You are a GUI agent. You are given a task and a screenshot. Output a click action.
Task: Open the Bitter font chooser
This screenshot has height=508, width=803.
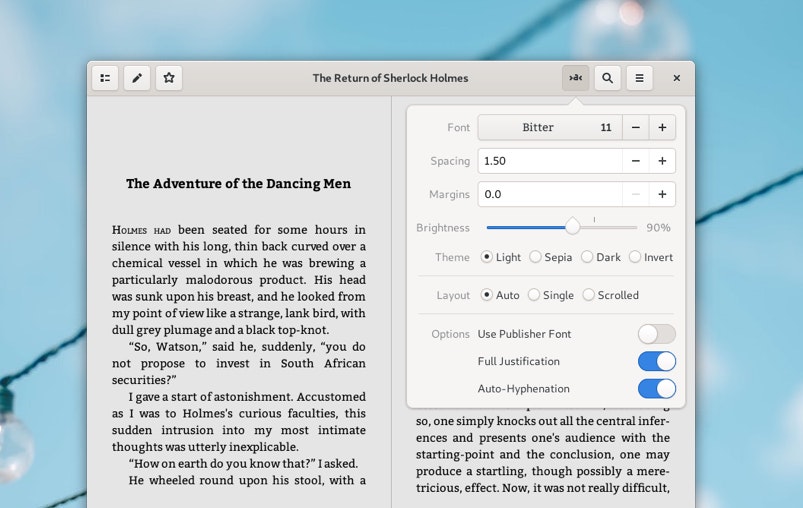click(x=550, y=128)
